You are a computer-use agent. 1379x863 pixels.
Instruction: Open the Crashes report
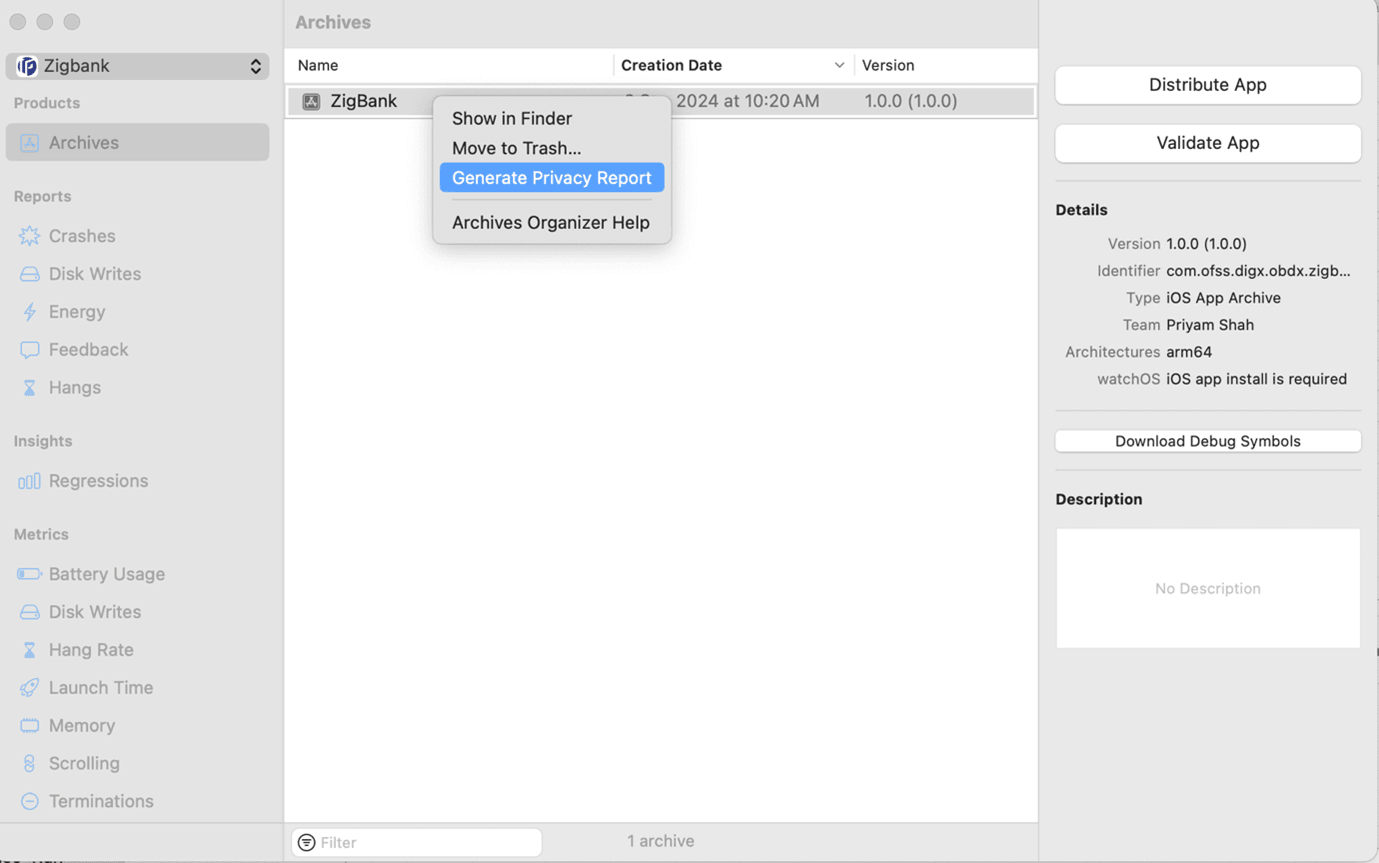(x=82, y=236)
